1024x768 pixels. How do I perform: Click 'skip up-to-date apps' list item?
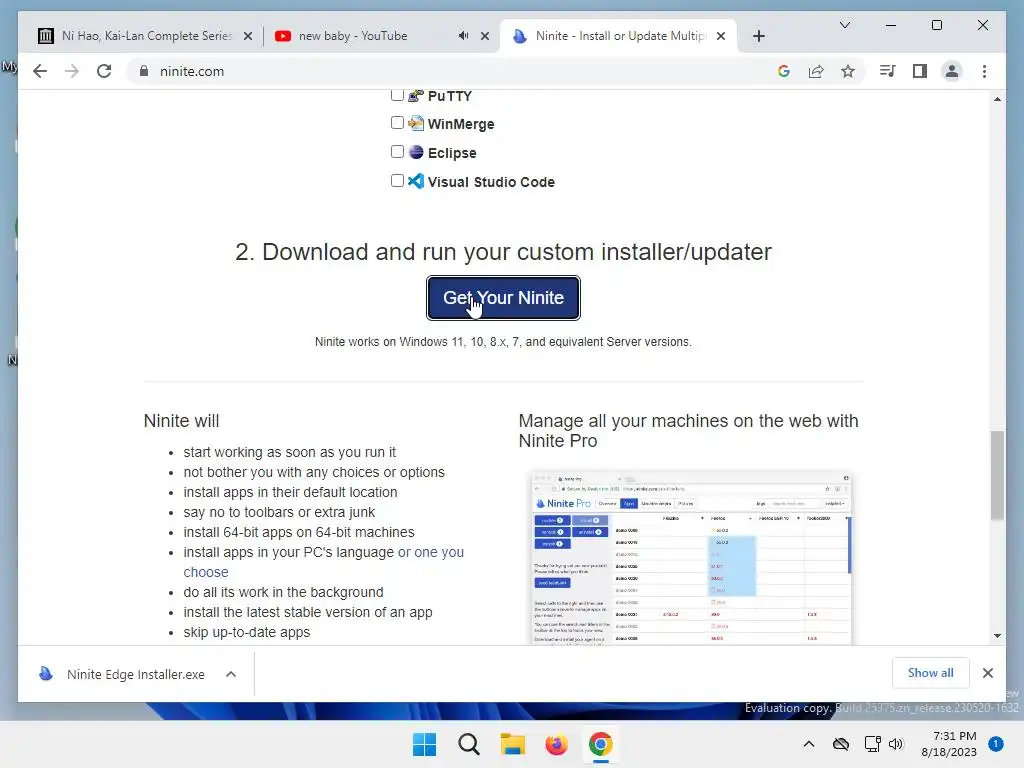(x=247, y=632)
